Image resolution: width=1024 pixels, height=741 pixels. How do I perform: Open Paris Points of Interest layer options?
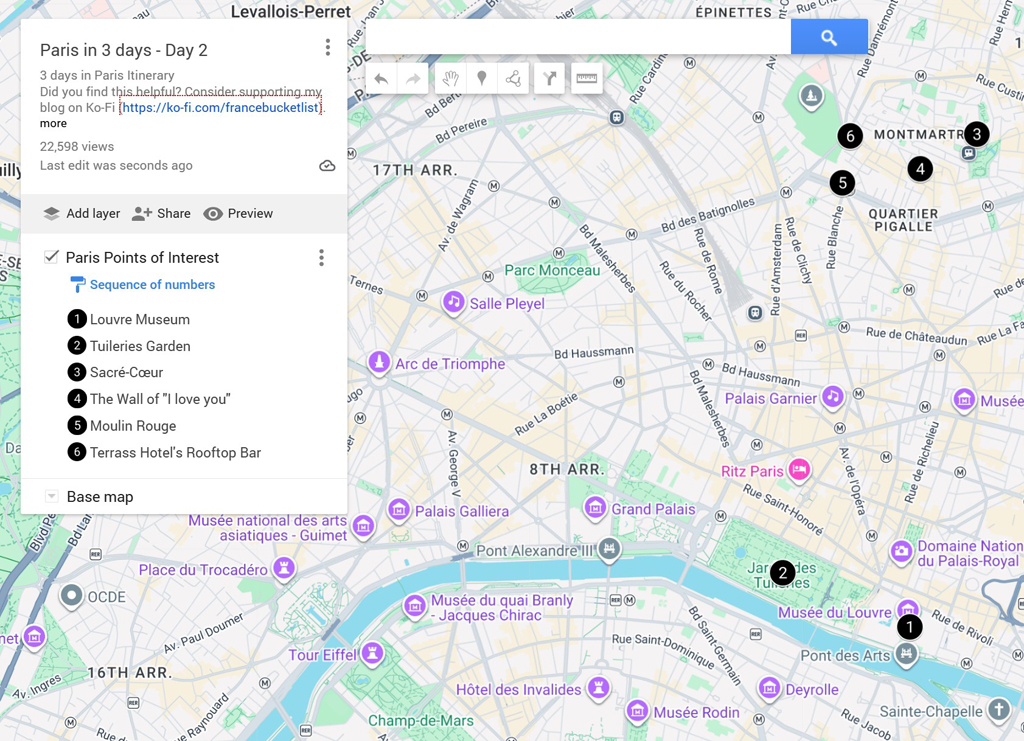click(321, 258)
